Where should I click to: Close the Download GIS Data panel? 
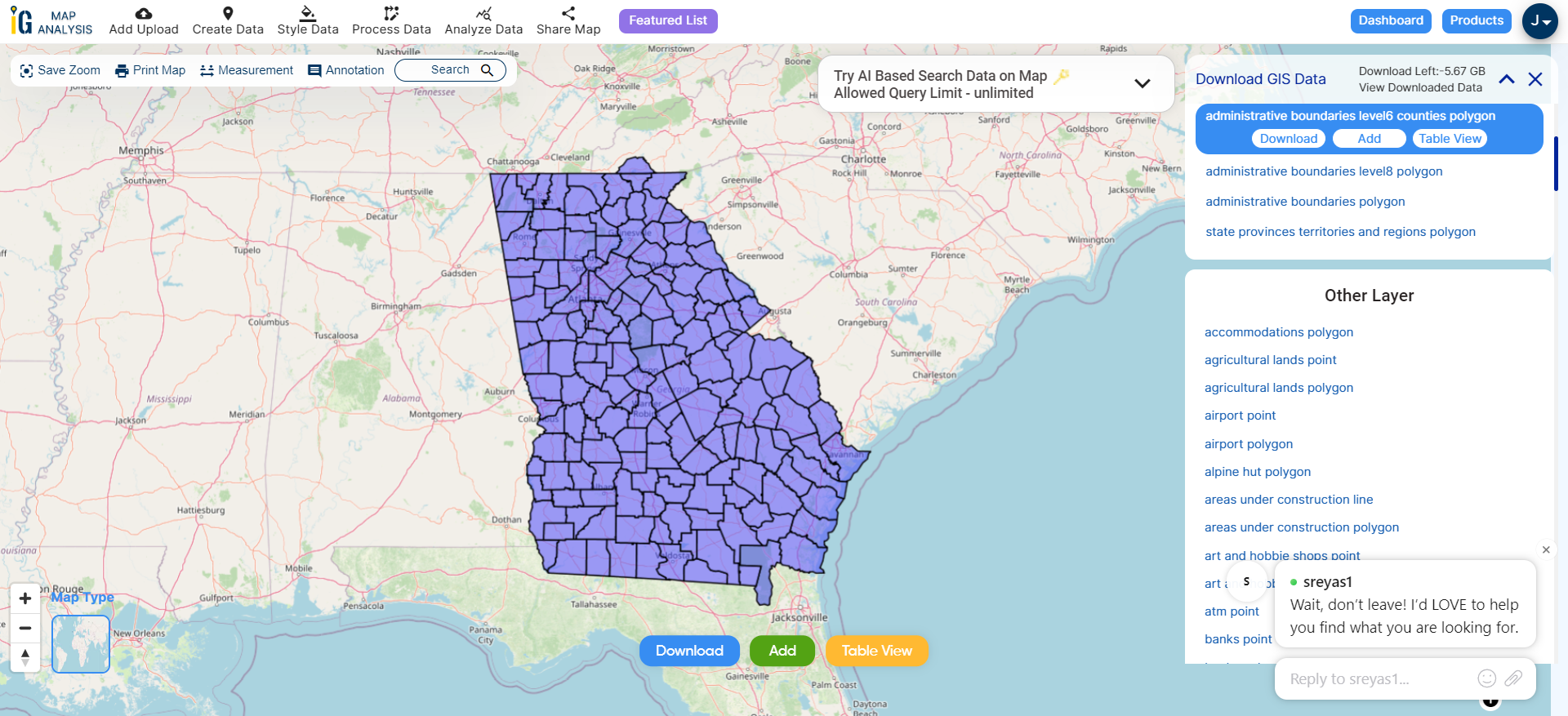(x=1535, y=79)
